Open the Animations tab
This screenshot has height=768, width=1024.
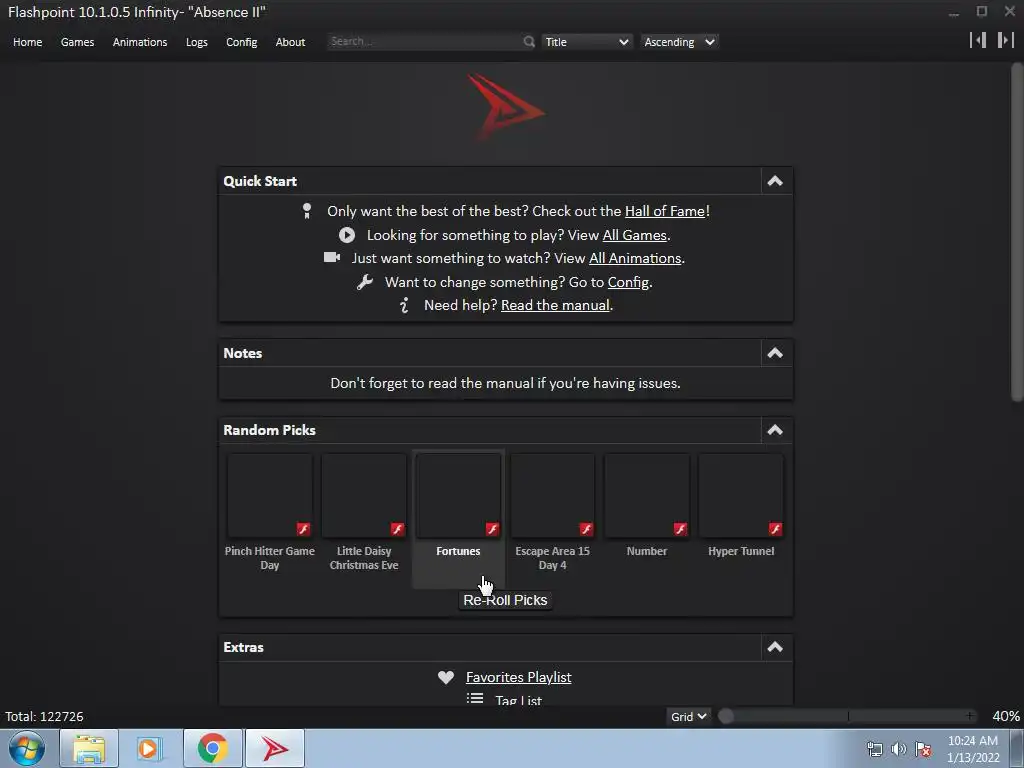coord(140,42)
